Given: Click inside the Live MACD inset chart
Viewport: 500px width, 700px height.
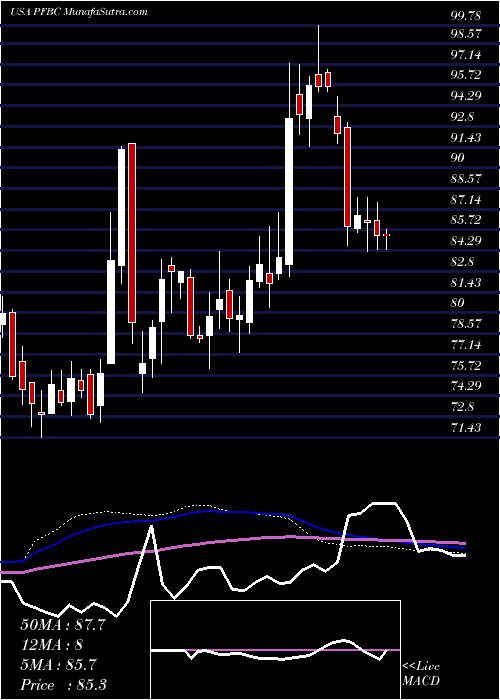Looking at the screenshot, I should (x=275, y=650).
